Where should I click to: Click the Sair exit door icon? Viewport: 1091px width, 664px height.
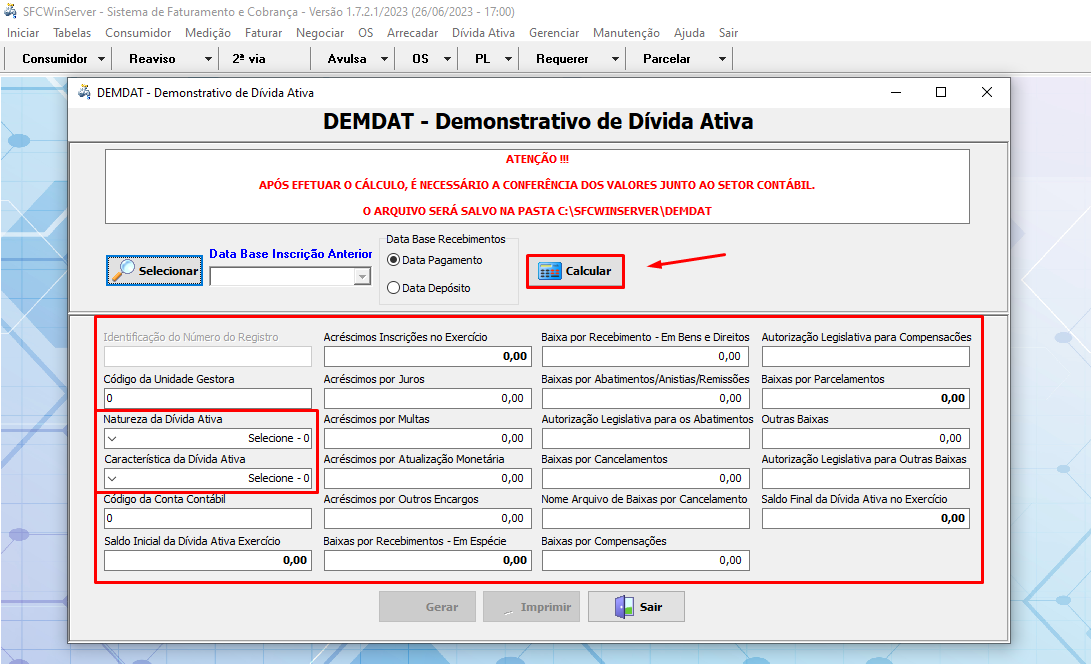(621, 606)
